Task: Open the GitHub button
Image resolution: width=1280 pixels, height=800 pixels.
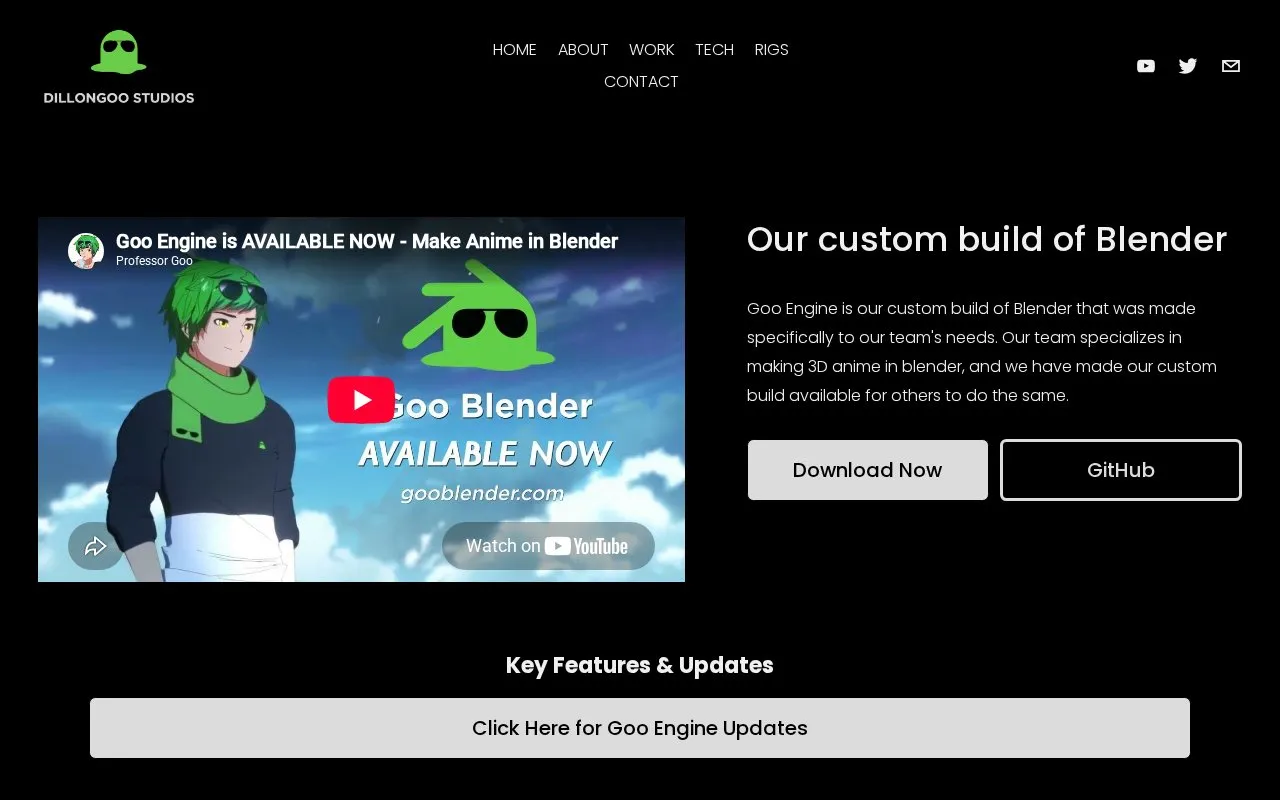Action: point(1121,470)
